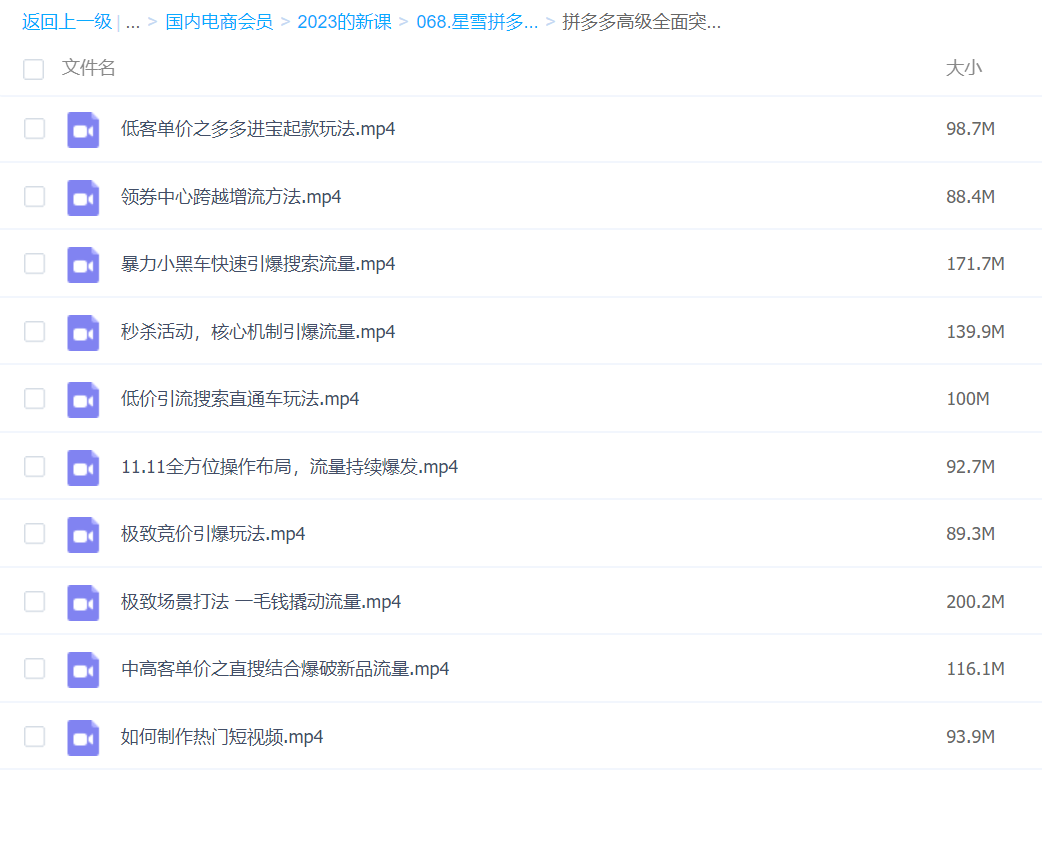Click video icon for 领券中心跨越增流方法.mp4
The width and height of the screenshot is (1042, 852).
pyautogui.click(x=83, y=197)
